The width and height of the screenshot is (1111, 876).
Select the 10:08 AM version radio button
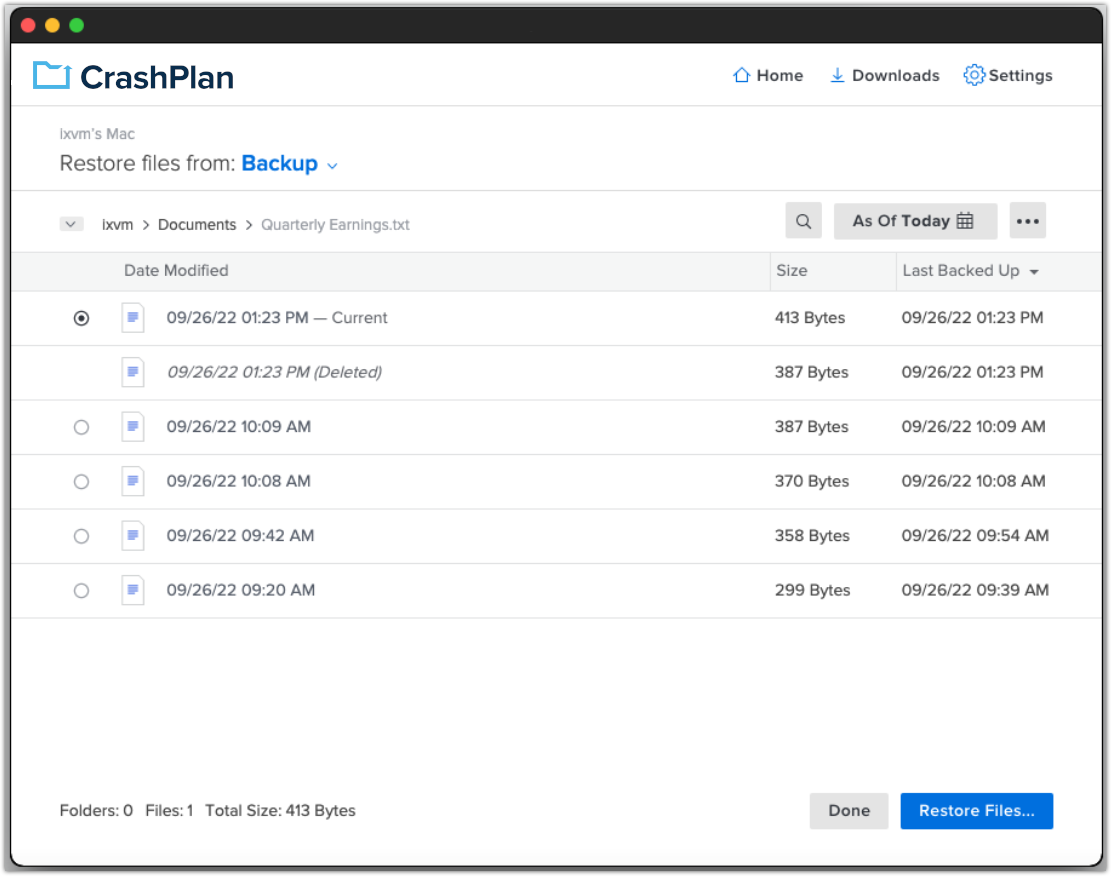tap(81, 482)
